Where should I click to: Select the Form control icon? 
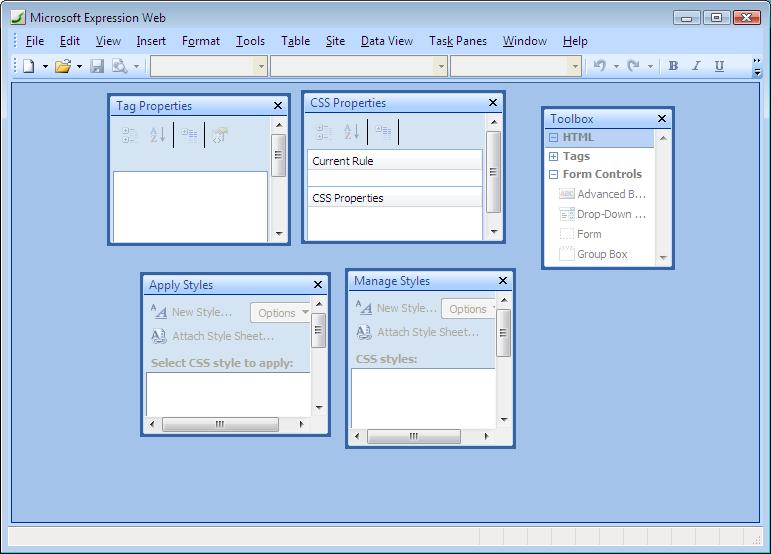566,234
